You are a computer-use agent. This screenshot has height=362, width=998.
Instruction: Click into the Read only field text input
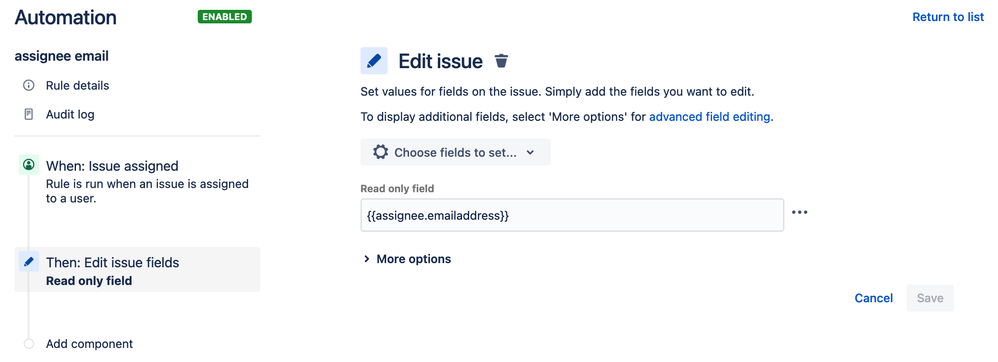coord(572,215)
